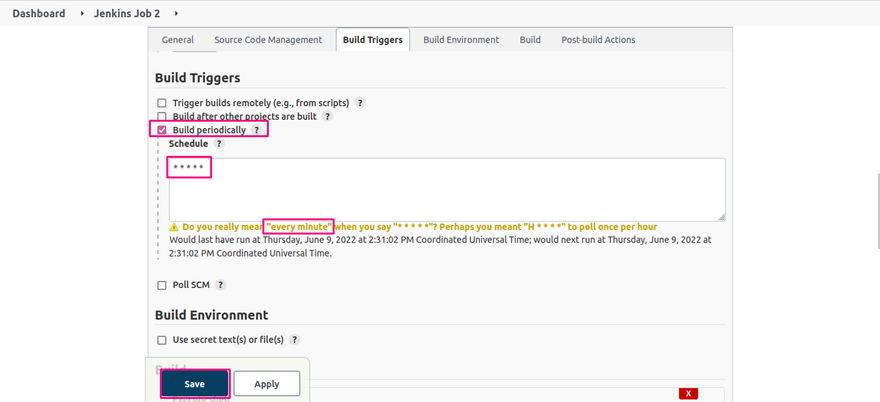Click the Build Triggers section heading
This screenshot has width=880, height=402.
(x=198, y=77)
